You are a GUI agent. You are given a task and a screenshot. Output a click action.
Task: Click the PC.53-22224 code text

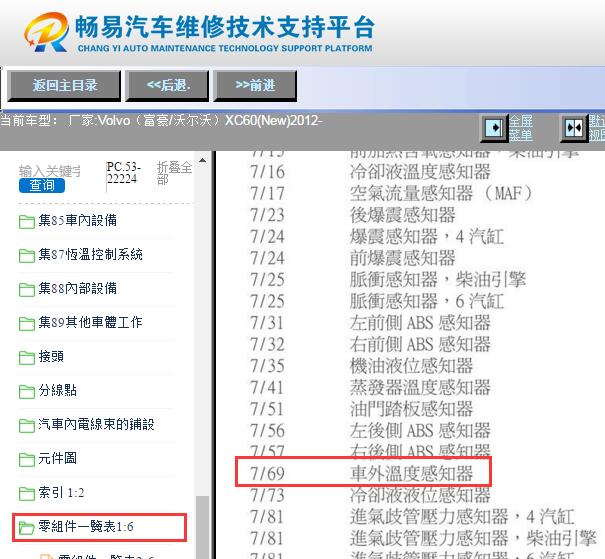click(123, 173)
